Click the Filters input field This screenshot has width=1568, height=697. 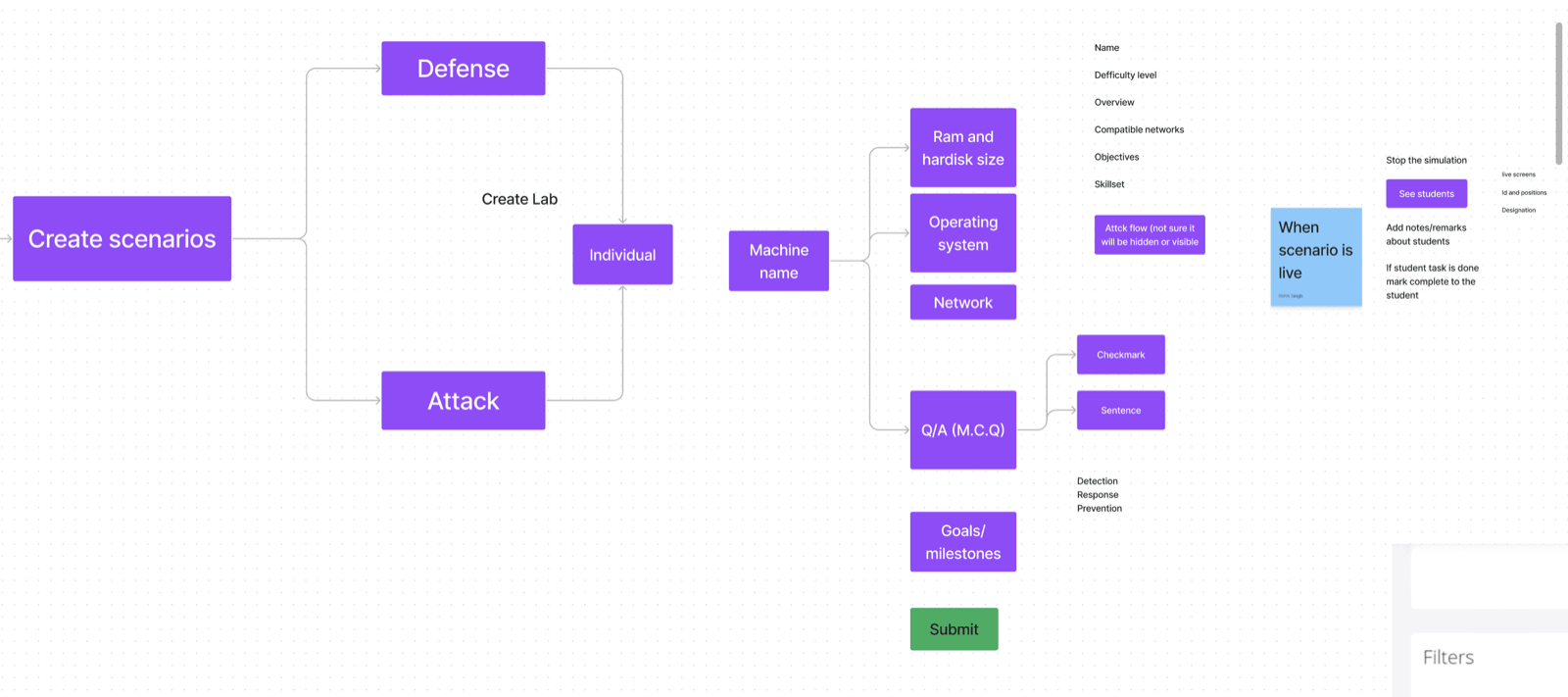(1490, 658)
